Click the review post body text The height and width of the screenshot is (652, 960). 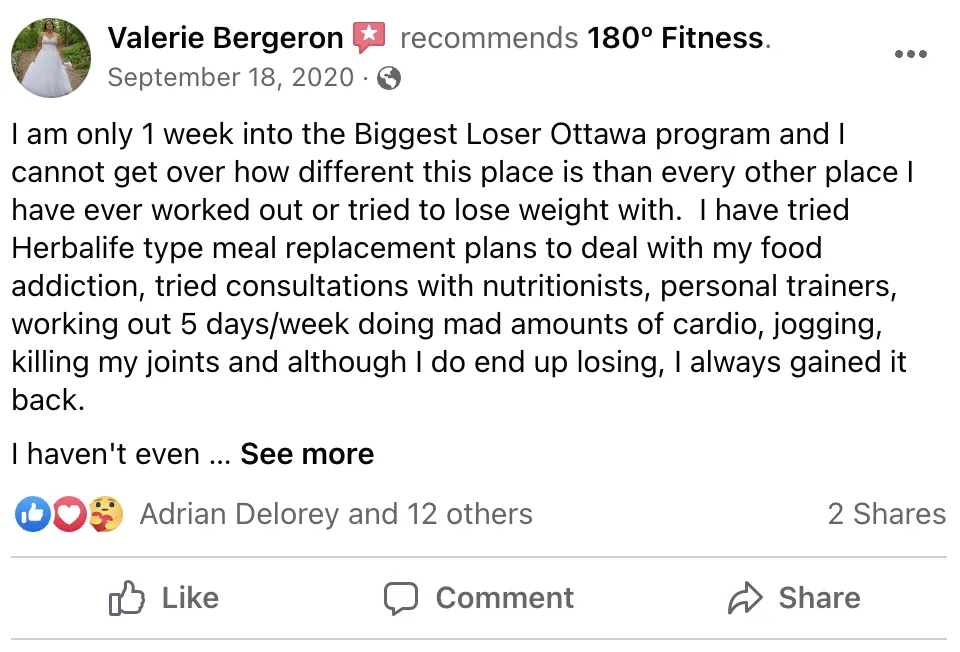pyautogui.click(x=462, y=267)
